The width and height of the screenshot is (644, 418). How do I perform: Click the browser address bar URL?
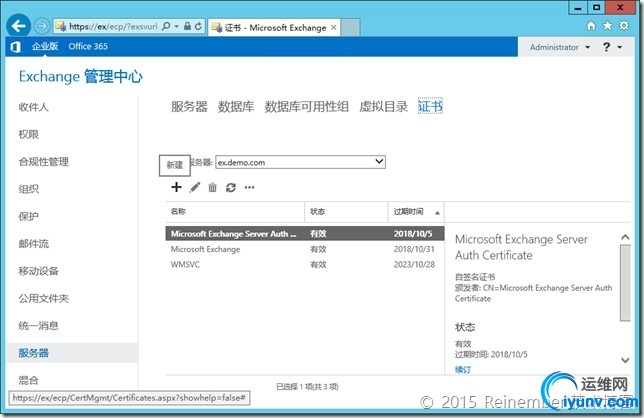pos(113,26)
